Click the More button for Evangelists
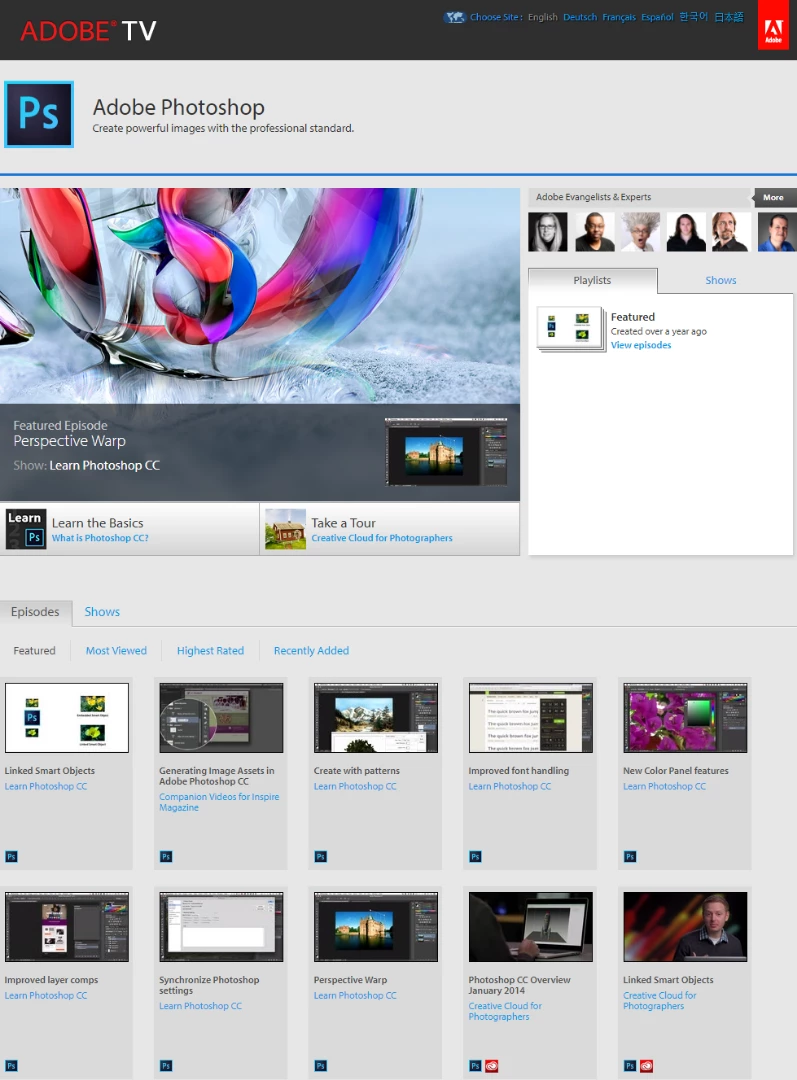Image resolution: width=797 pixels, height=1080 pixels. [x=773, y=197]
